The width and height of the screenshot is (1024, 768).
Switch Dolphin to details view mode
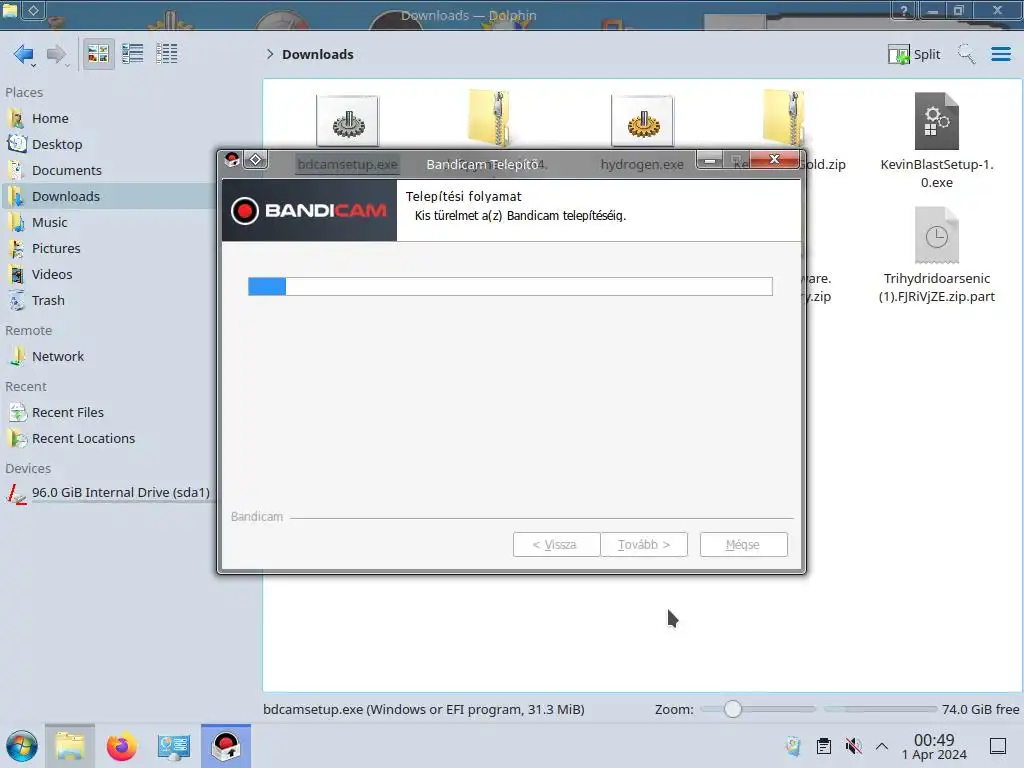click(x=167, y=54)
